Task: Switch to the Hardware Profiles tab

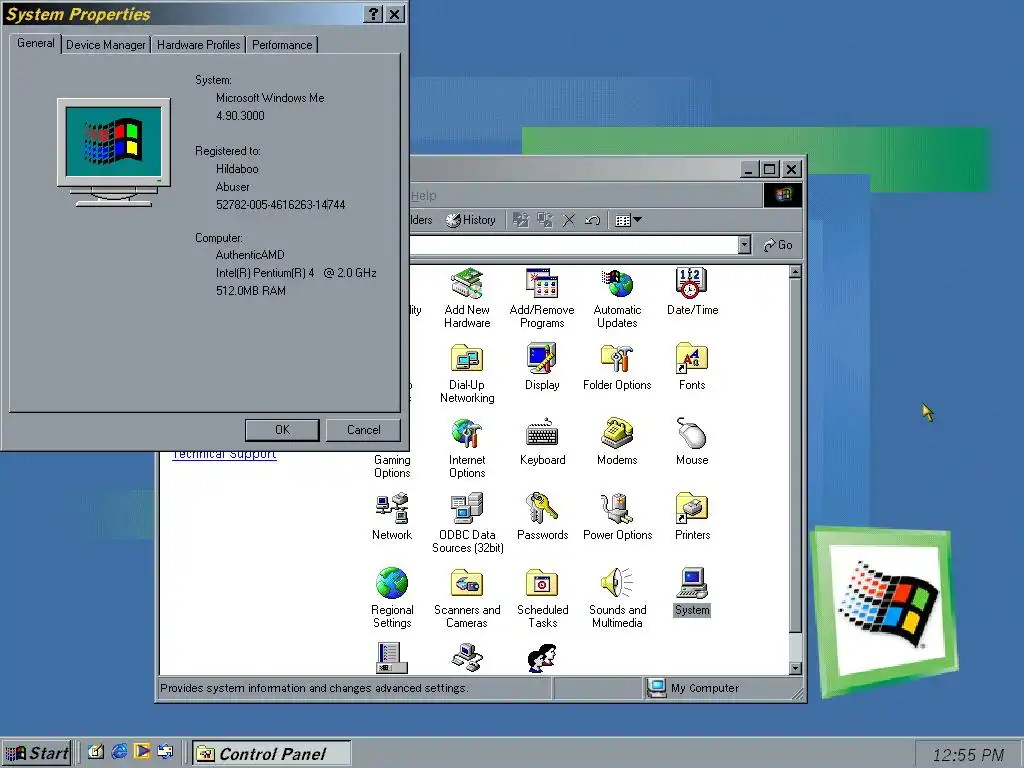Action: click(x=199, y=44)
